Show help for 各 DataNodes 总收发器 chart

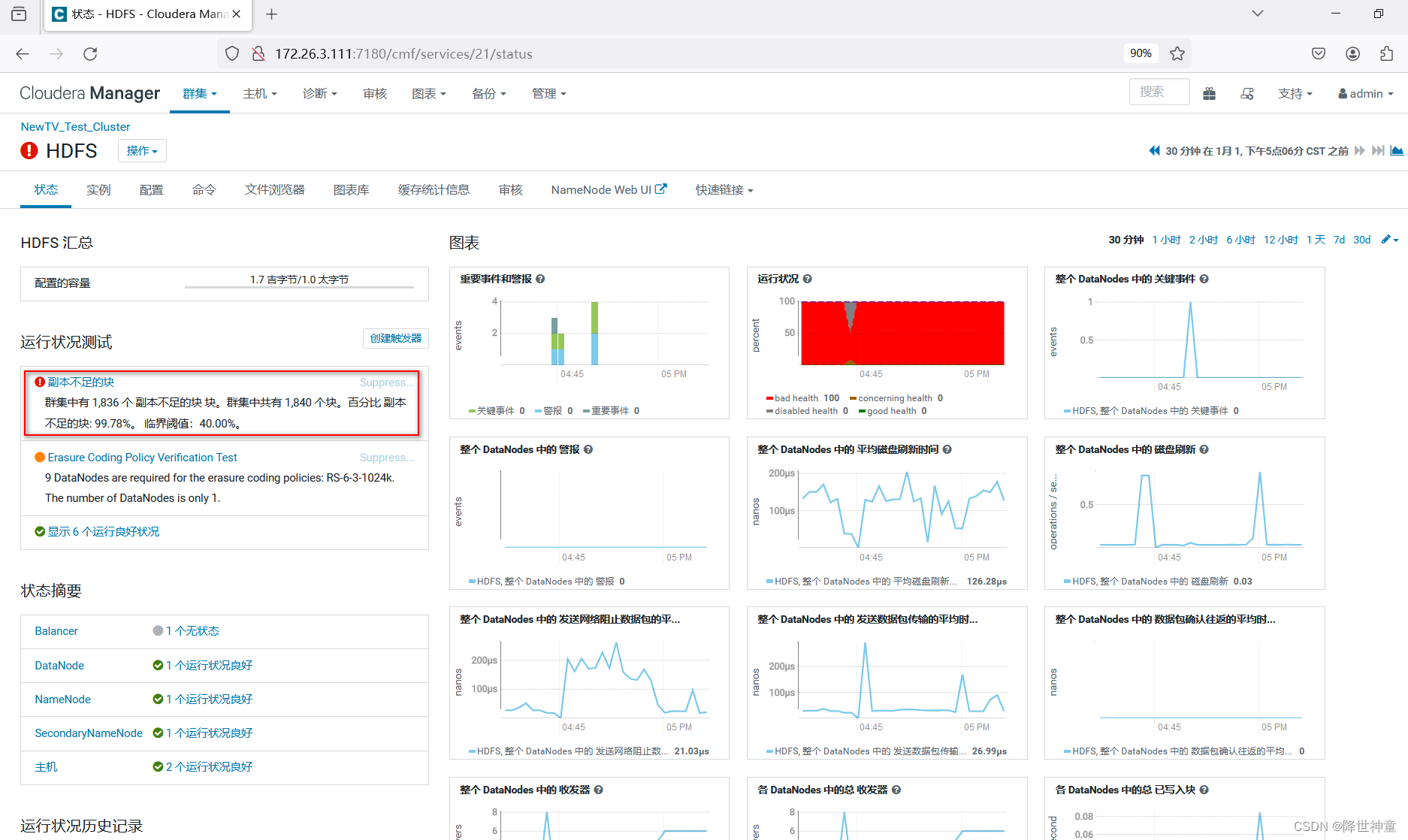click(896, 790)
